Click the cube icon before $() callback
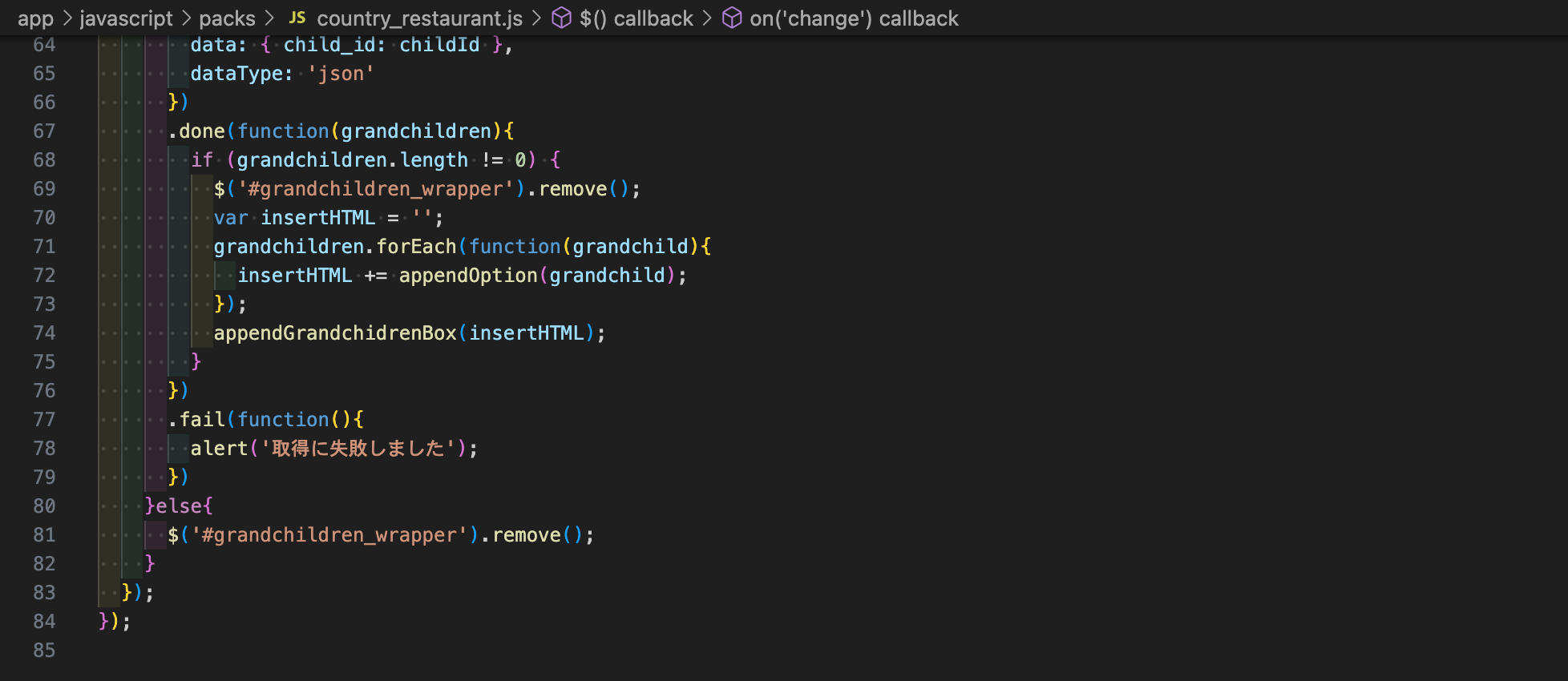 coord(562,18)
